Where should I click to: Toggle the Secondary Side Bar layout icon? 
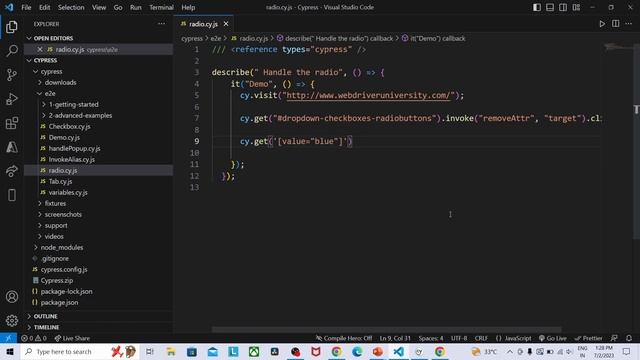563,7
